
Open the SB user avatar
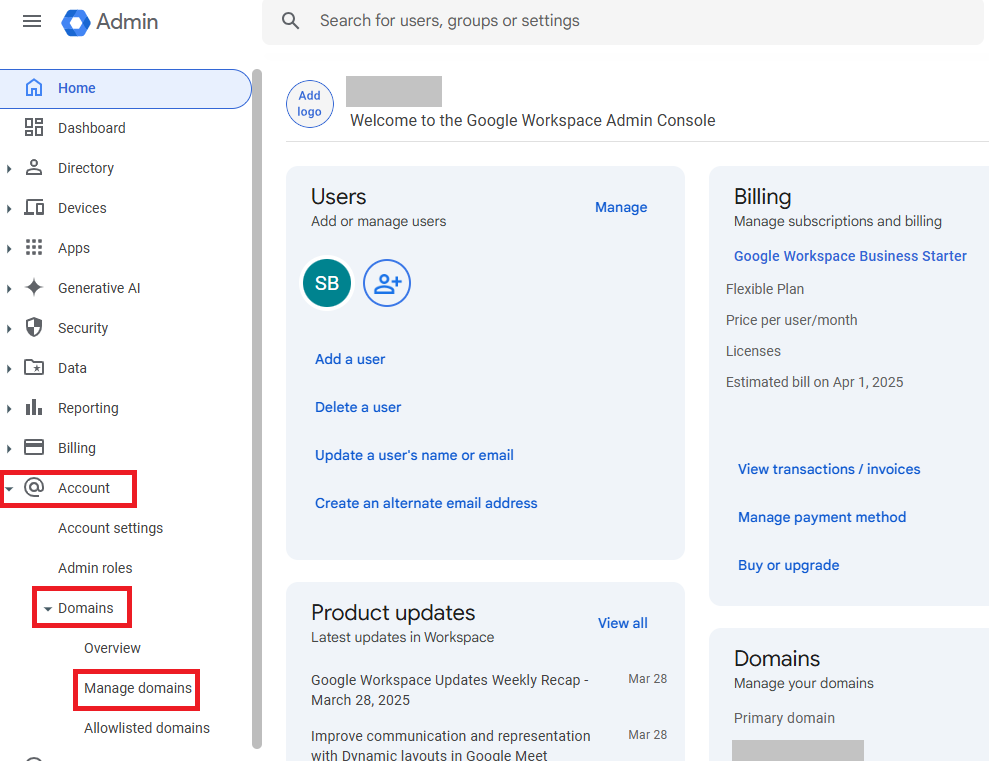point(327,284)
